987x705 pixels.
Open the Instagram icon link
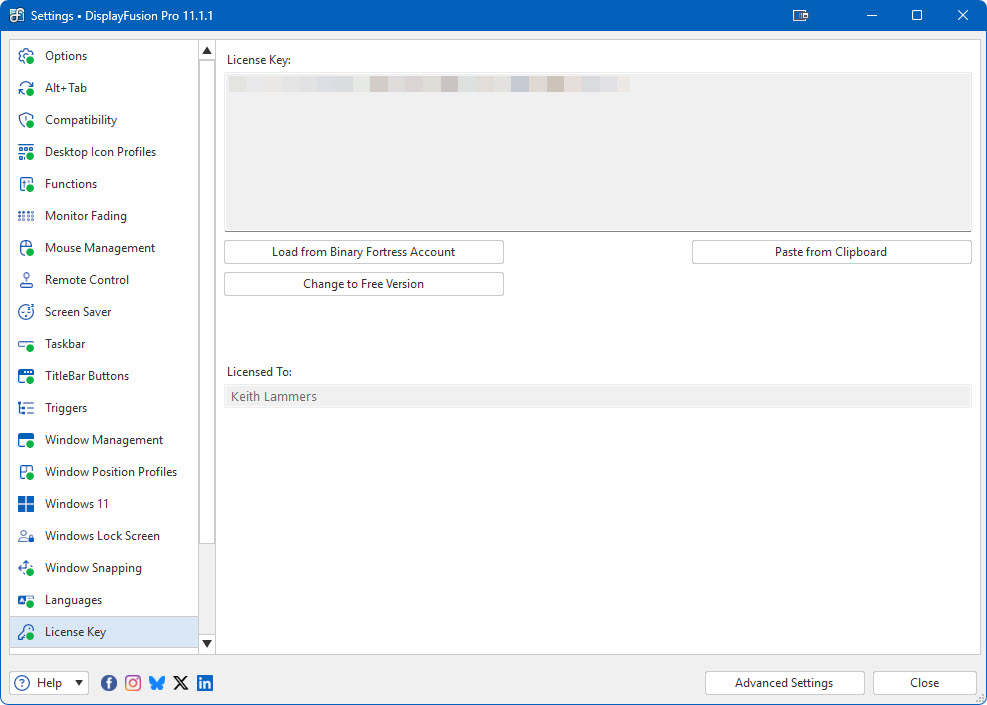[x=133, y=683]
